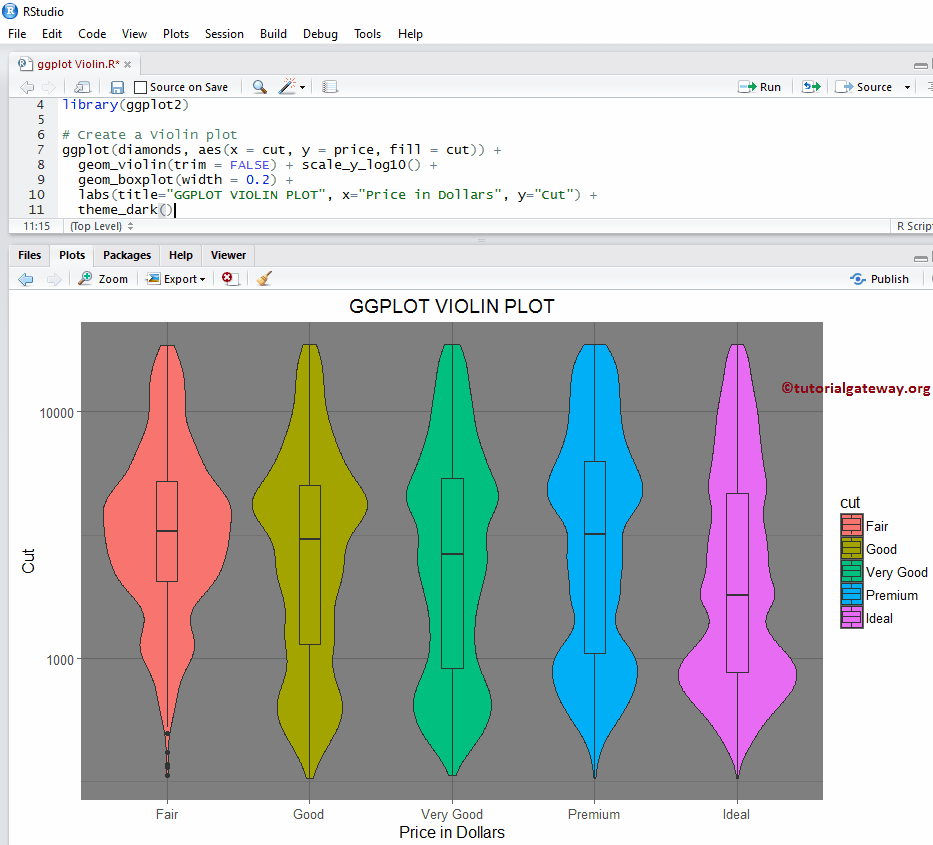Open a new source document from toolbar icon
933x845 pixels.
coord(82,87)
